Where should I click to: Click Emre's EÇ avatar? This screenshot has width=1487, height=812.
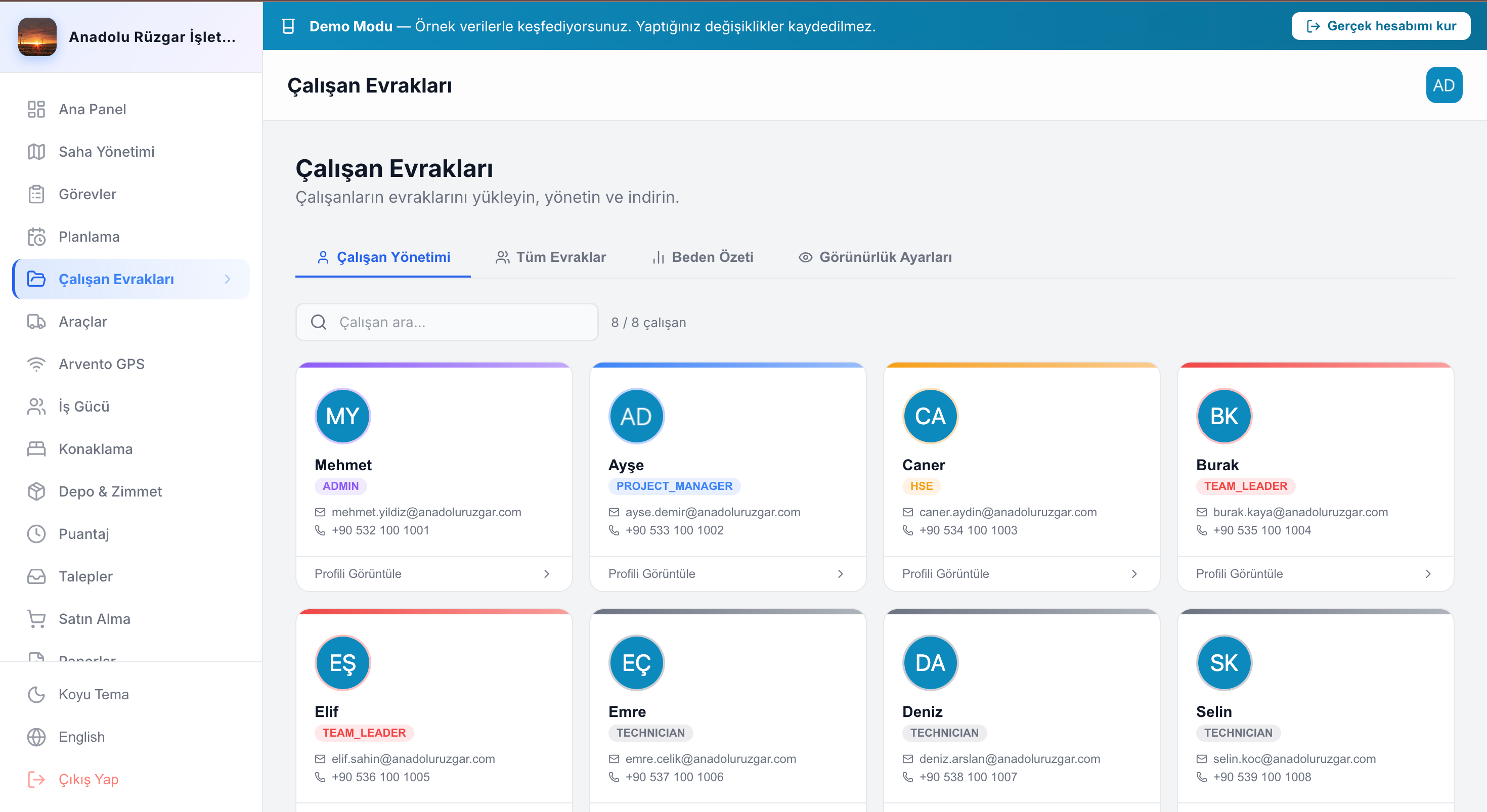[636, 662]
